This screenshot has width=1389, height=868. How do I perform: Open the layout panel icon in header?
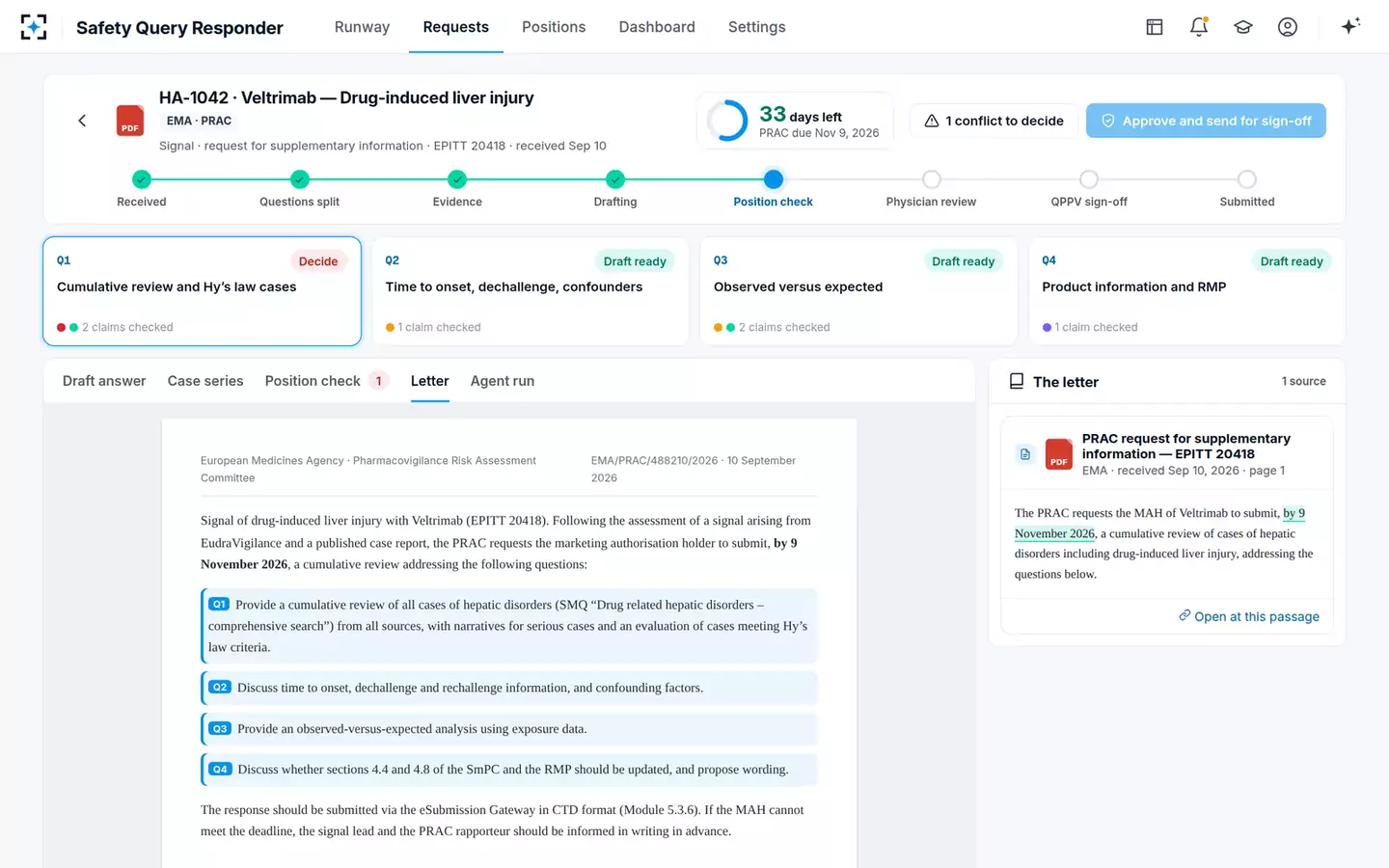1155,27
